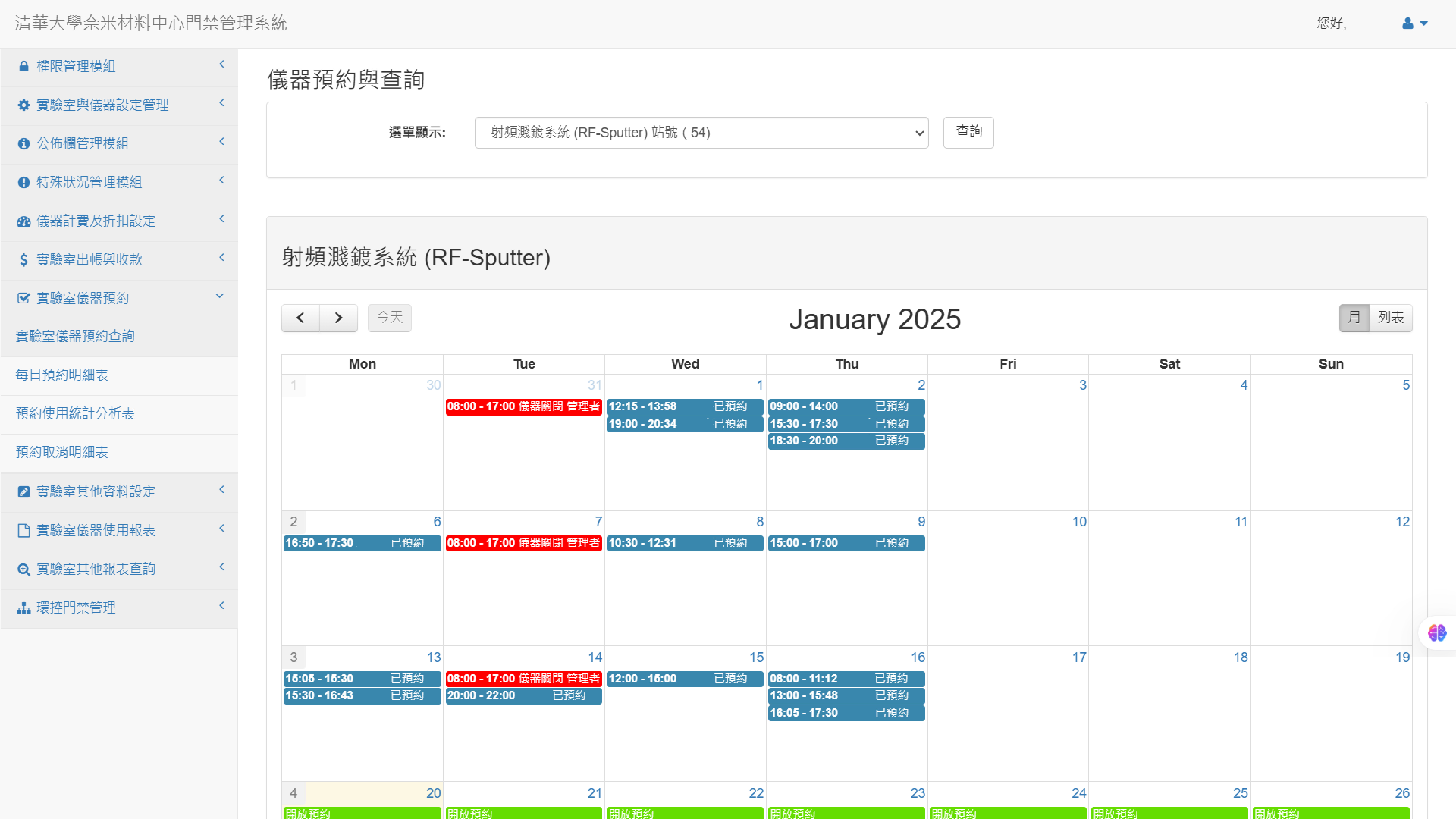Open Jan 1 12:15 - 13:58 reservation
This screenshot has width=1456, height=819.
[x=685, y=407]
